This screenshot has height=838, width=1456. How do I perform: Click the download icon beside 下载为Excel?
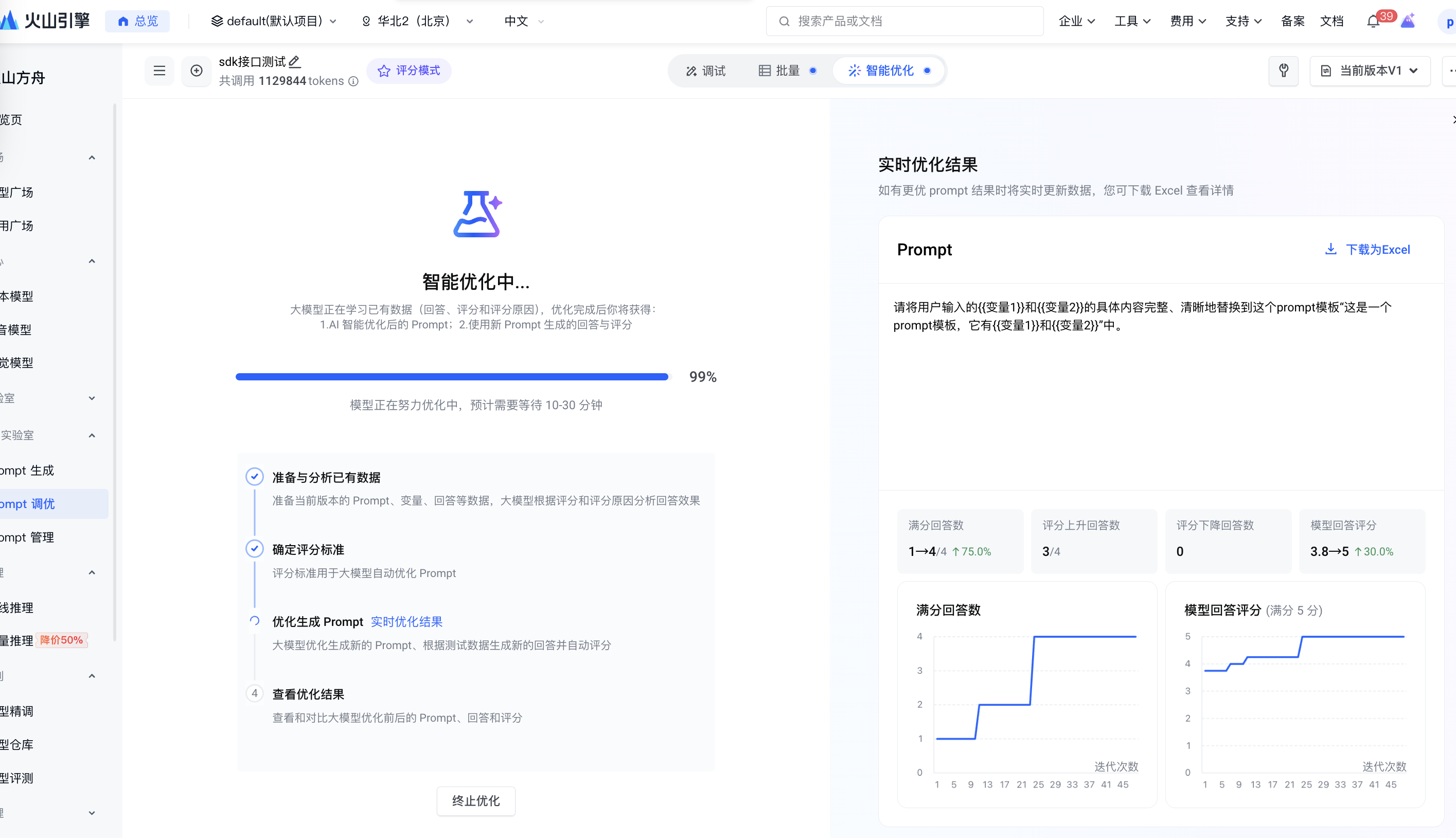click(x=1330, y=249)
